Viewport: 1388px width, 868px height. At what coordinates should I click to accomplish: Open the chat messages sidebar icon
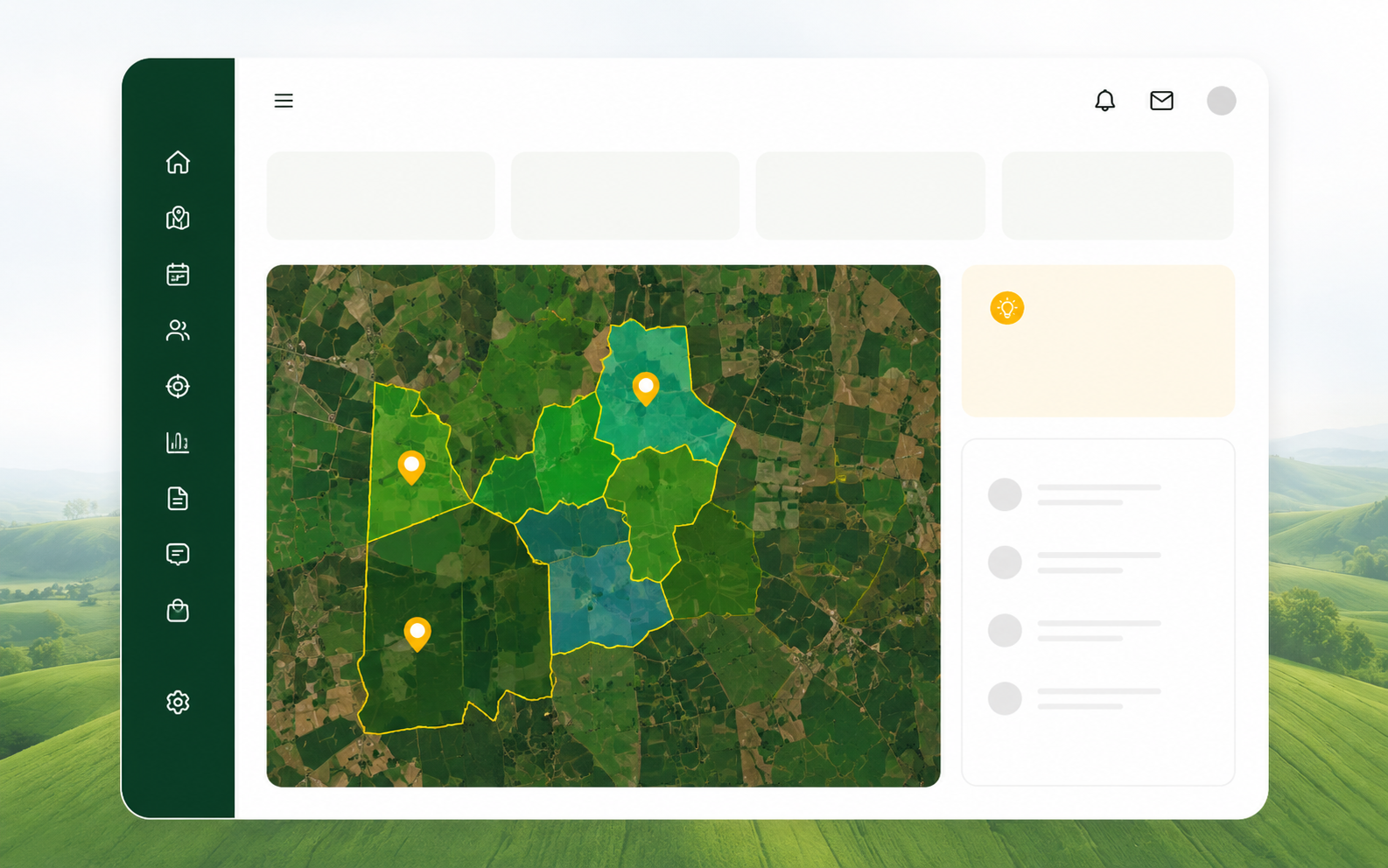178,554
